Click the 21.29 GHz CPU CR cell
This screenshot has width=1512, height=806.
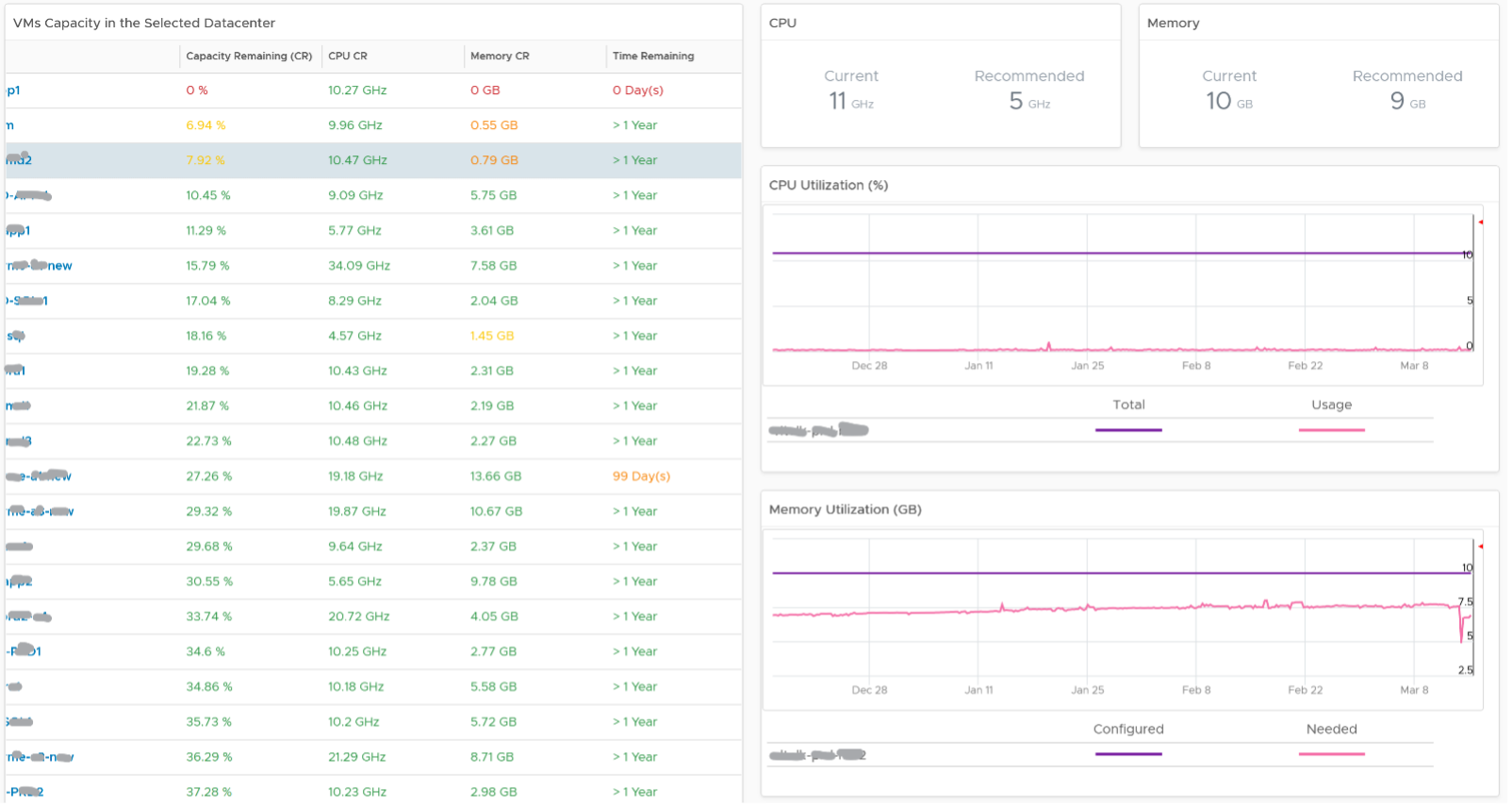point(356,758)
